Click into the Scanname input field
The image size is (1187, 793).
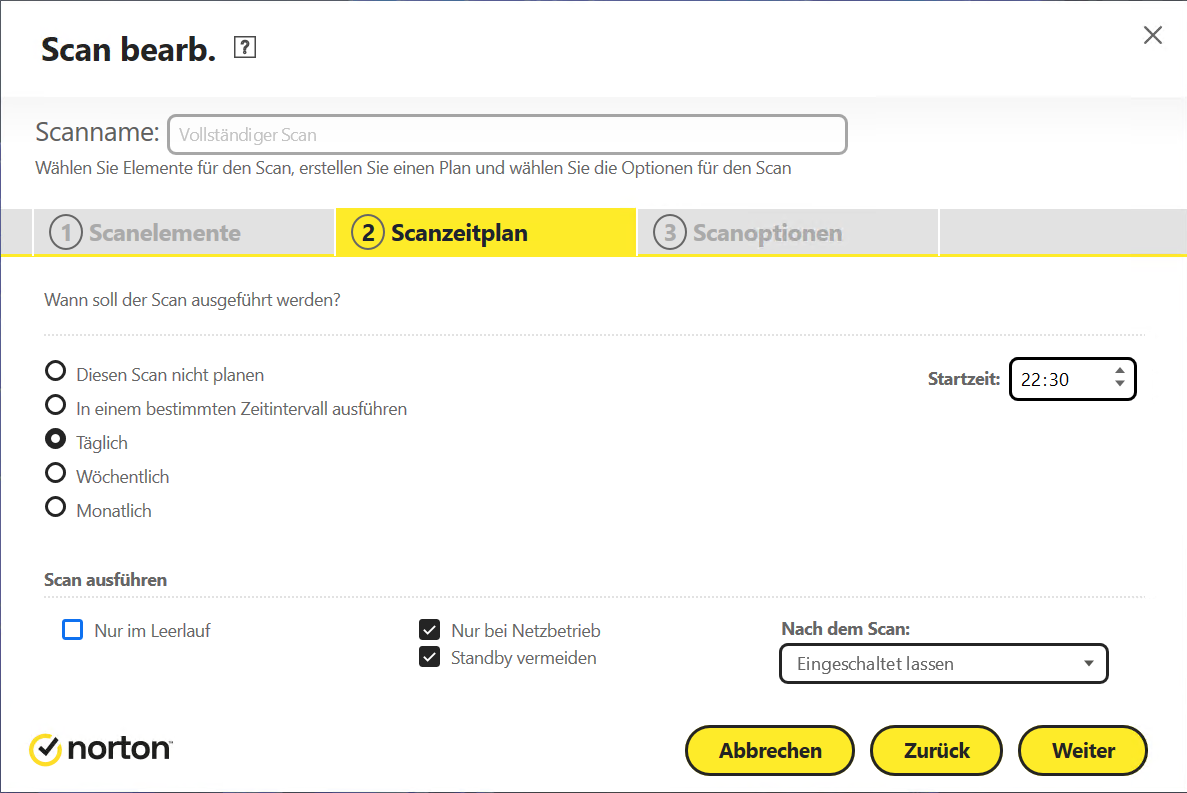(x=507, y=135)
